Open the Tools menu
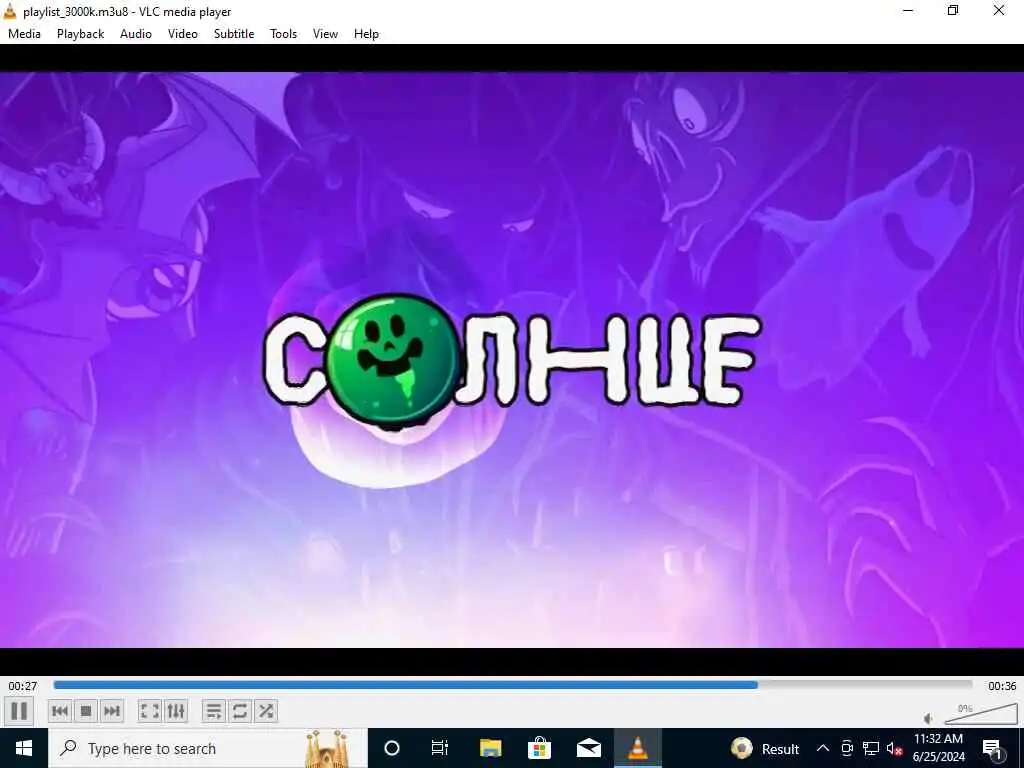Image resolution: width=1024 pixels, height=768 pixels. coord(283,34)
